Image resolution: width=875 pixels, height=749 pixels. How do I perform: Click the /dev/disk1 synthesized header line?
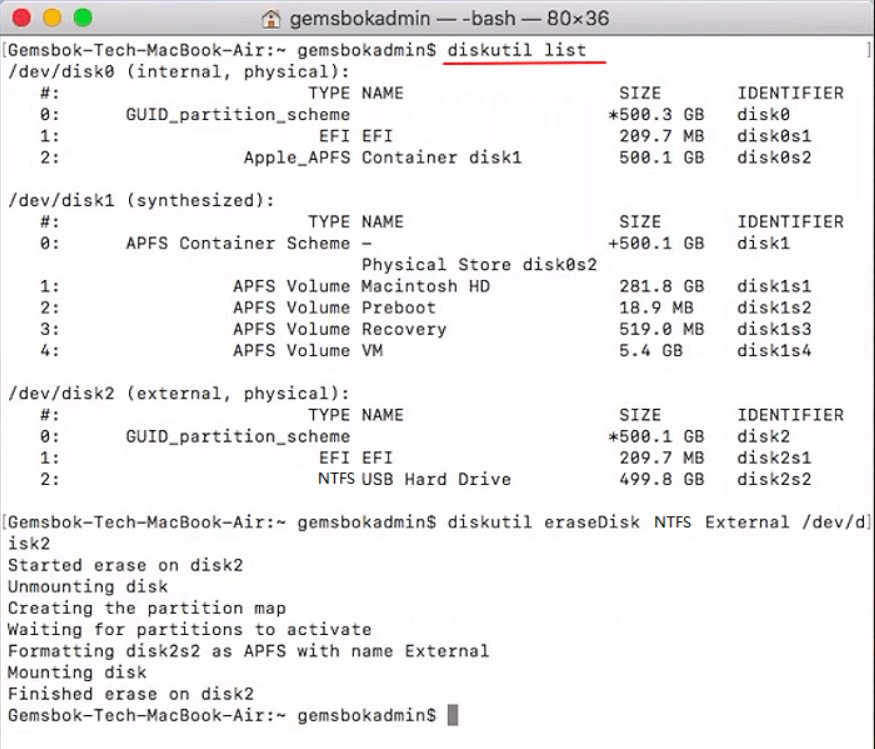141,200
